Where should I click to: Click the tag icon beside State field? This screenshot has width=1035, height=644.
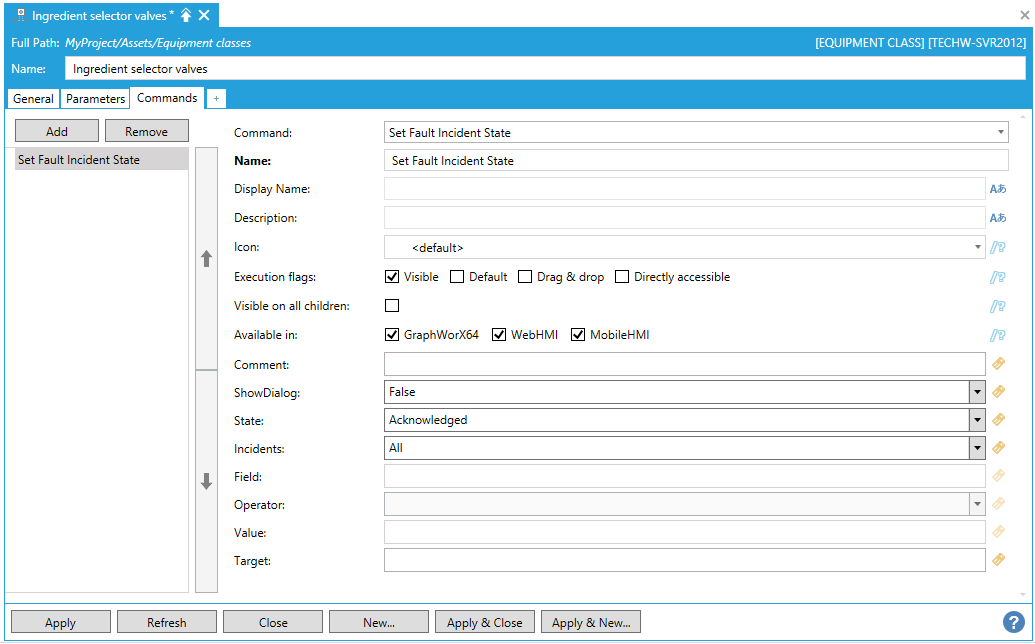(997, 420)
